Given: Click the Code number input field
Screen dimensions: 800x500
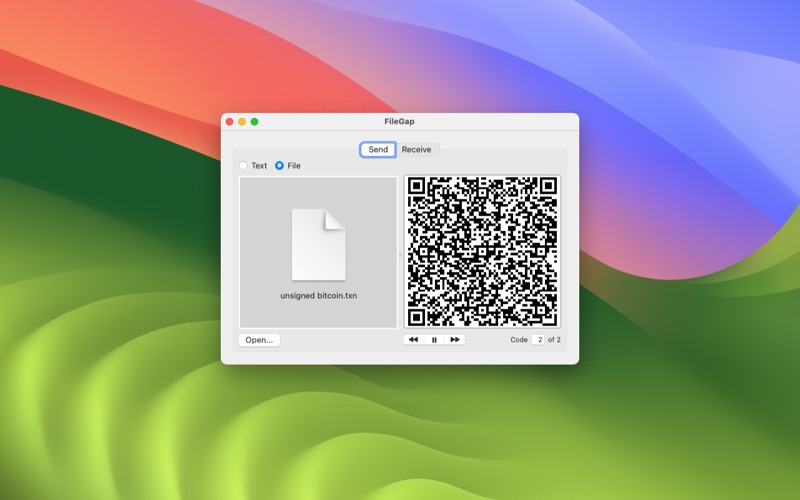Looking at the screenshot, I should click(x=538, y=340).
